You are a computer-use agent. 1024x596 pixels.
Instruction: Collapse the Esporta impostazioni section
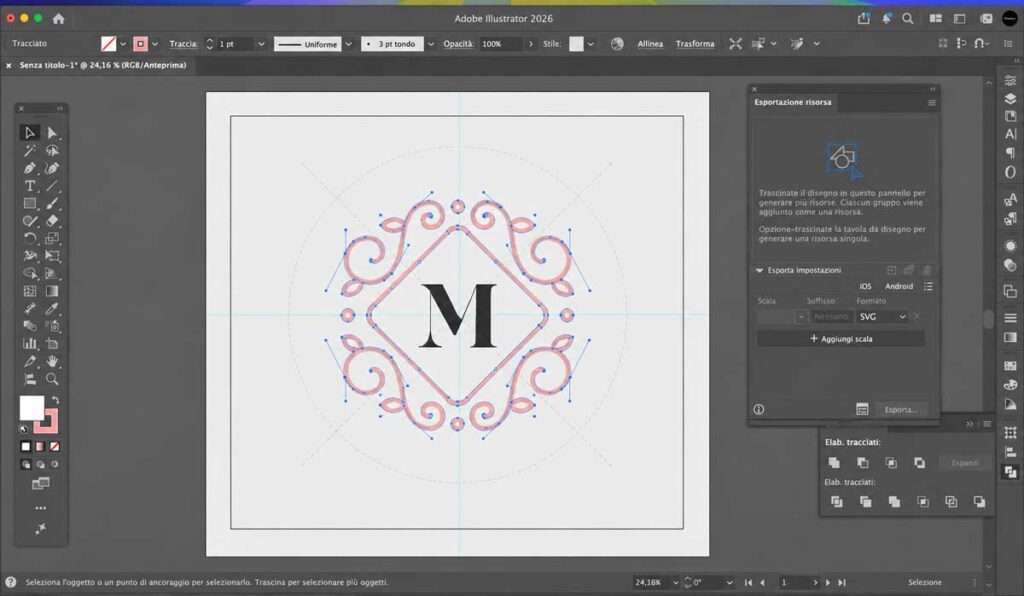760,270
